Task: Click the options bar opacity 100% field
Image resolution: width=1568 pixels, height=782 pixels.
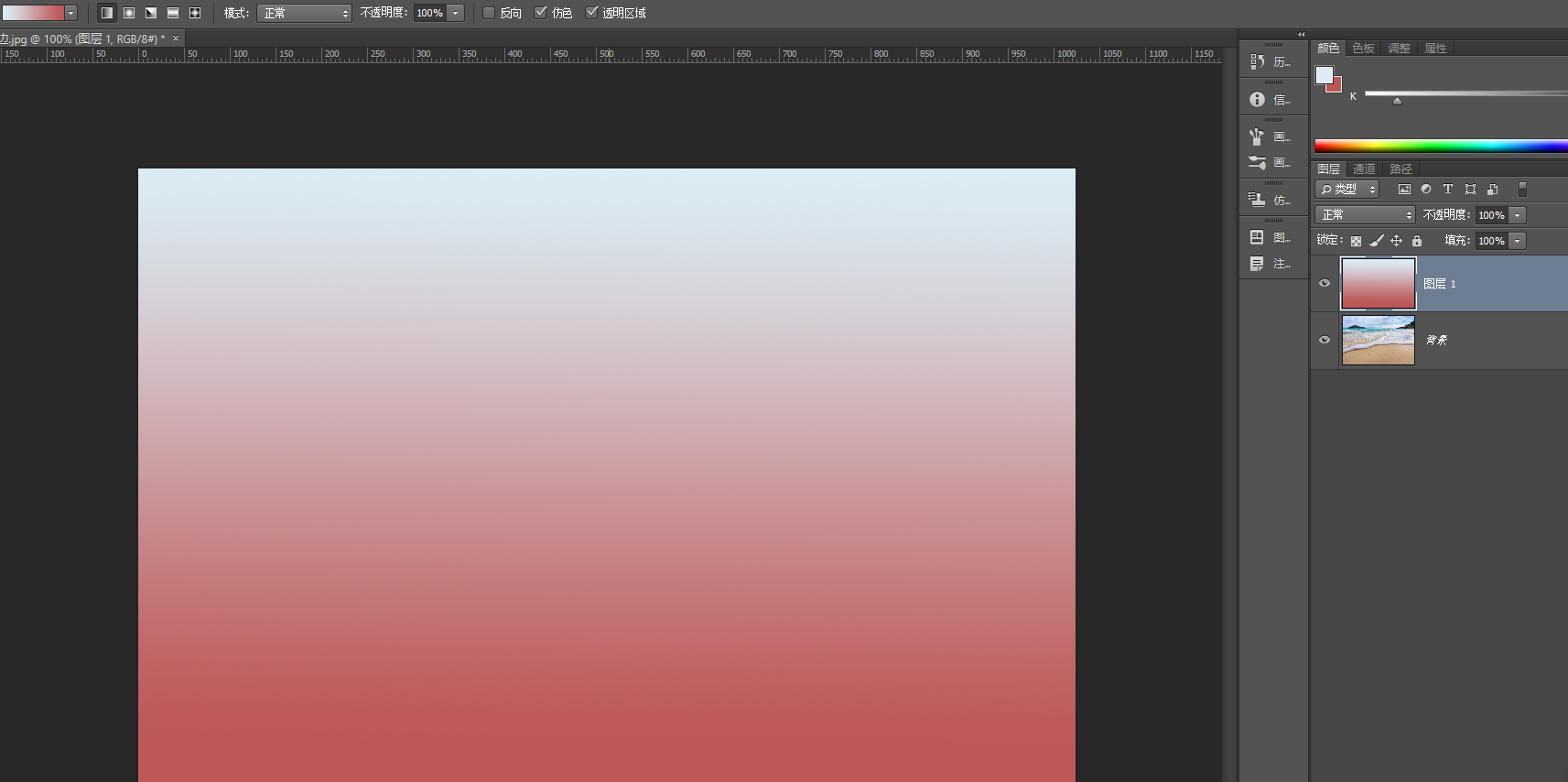Action: [x=430, y=13]
